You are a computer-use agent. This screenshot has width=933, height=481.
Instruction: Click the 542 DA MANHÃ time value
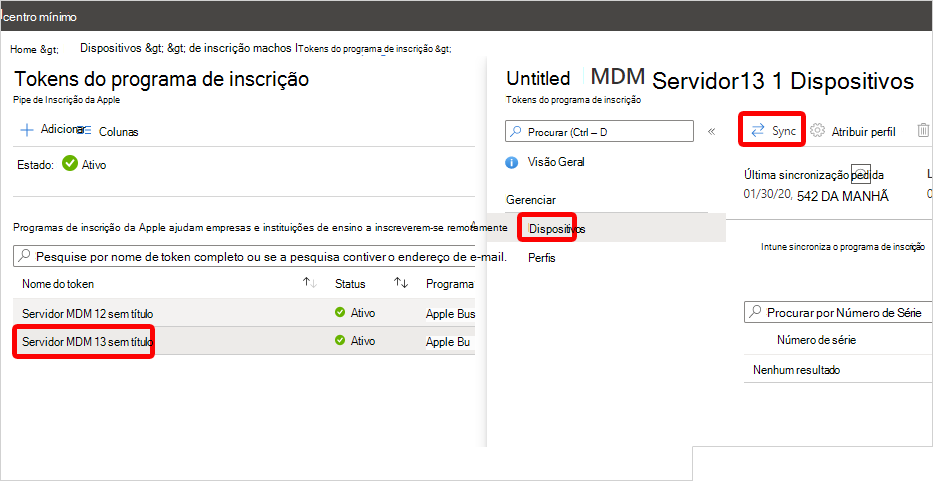843,196
